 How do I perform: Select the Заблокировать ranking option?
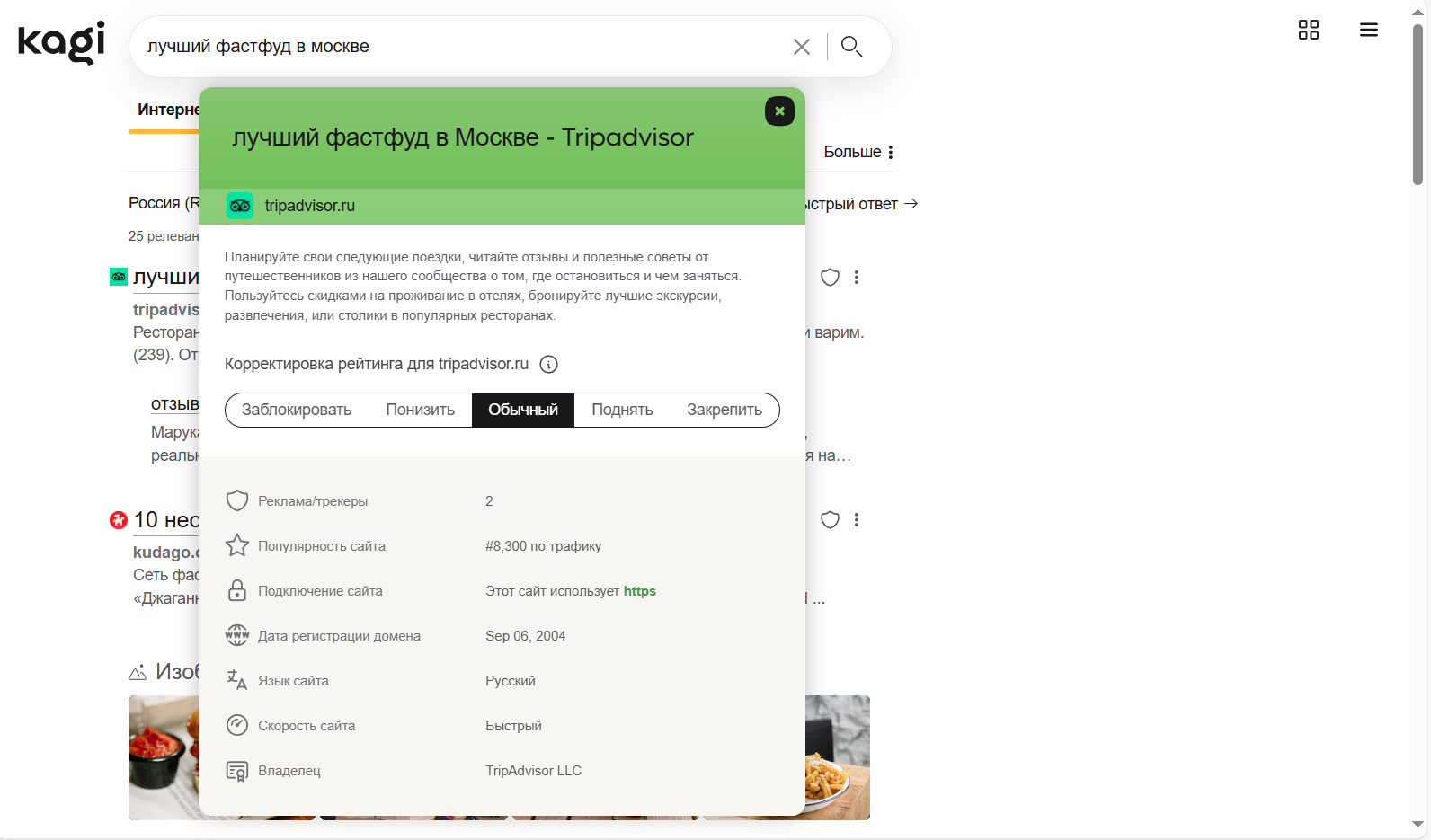click(297, 410)
